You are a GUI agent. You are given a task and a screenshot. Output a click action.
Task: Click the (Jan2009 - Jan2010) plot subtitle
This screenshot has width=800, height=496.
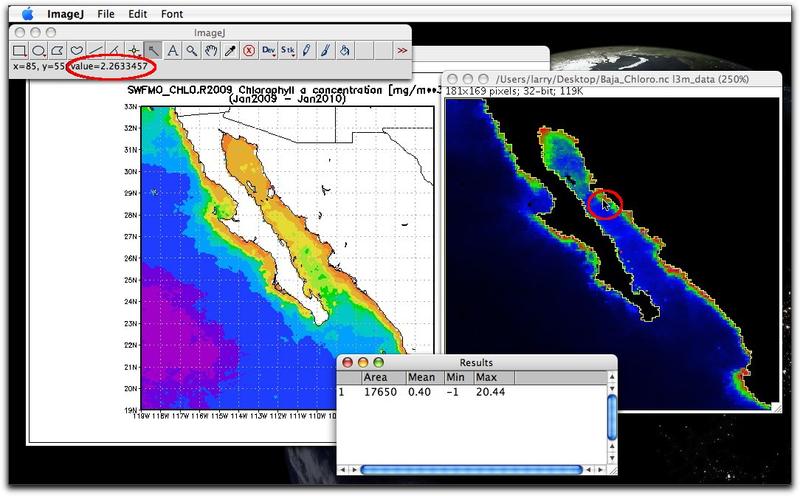(287, 99)
